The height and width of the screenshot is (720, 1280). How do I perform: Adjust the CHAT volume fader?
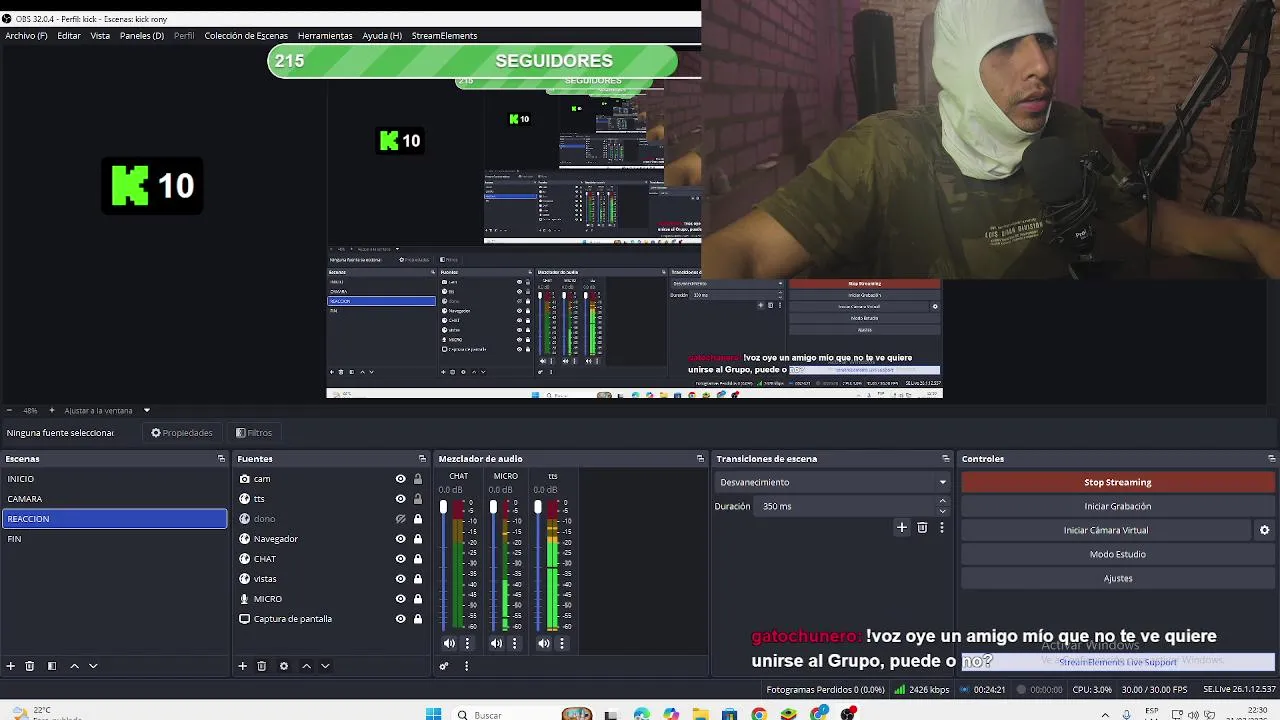[443, 509]
